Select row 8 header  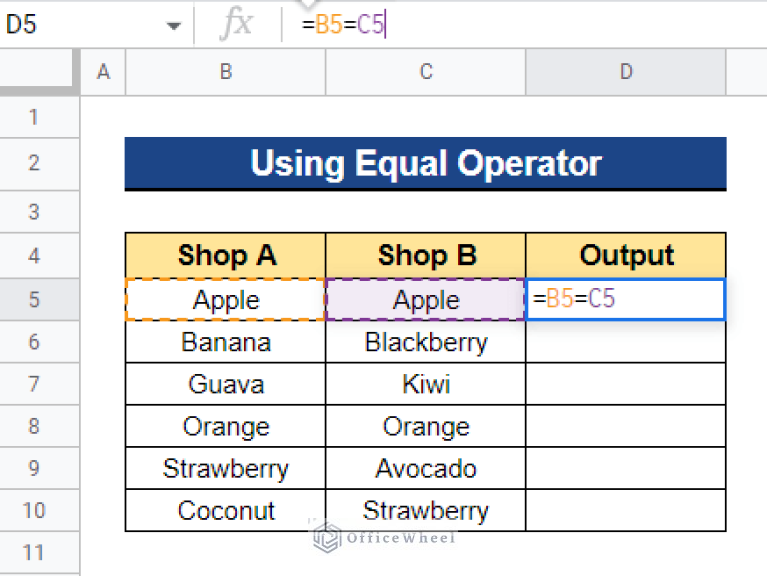pos(39,426)
